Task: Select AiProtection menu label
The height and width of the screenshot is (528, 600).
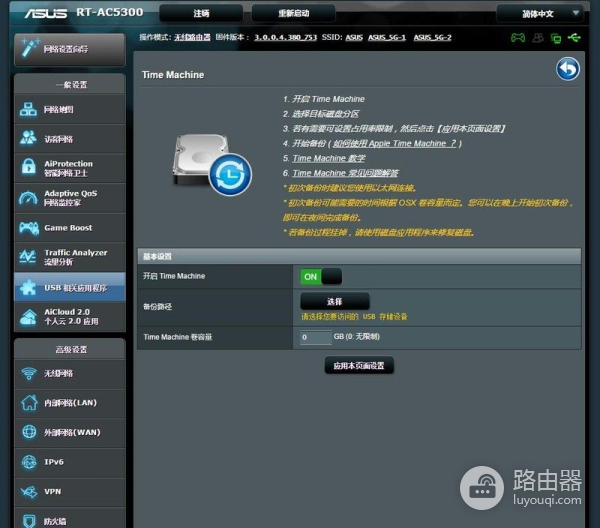Action: tap(68, 168)
